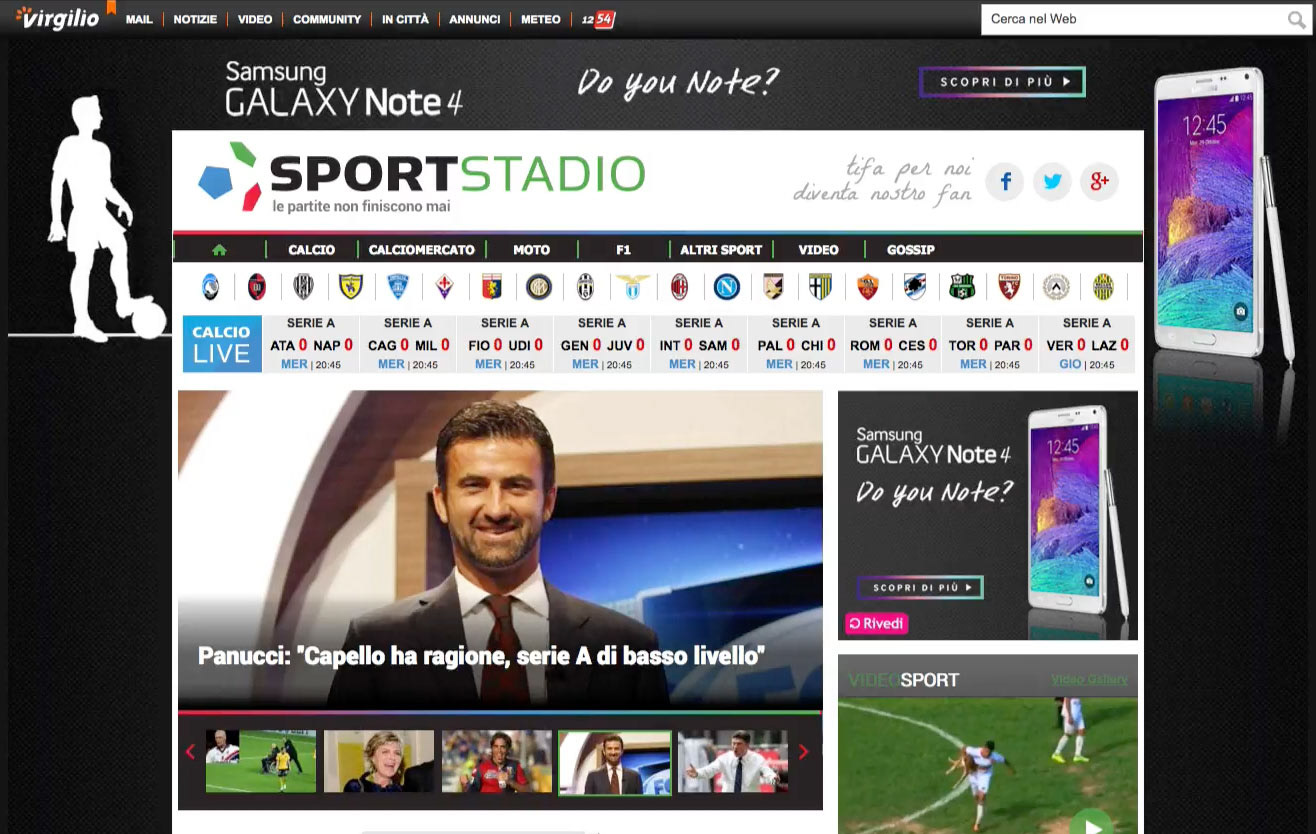
Task: Advance the news carousel with right arrow
Action: 803,752
